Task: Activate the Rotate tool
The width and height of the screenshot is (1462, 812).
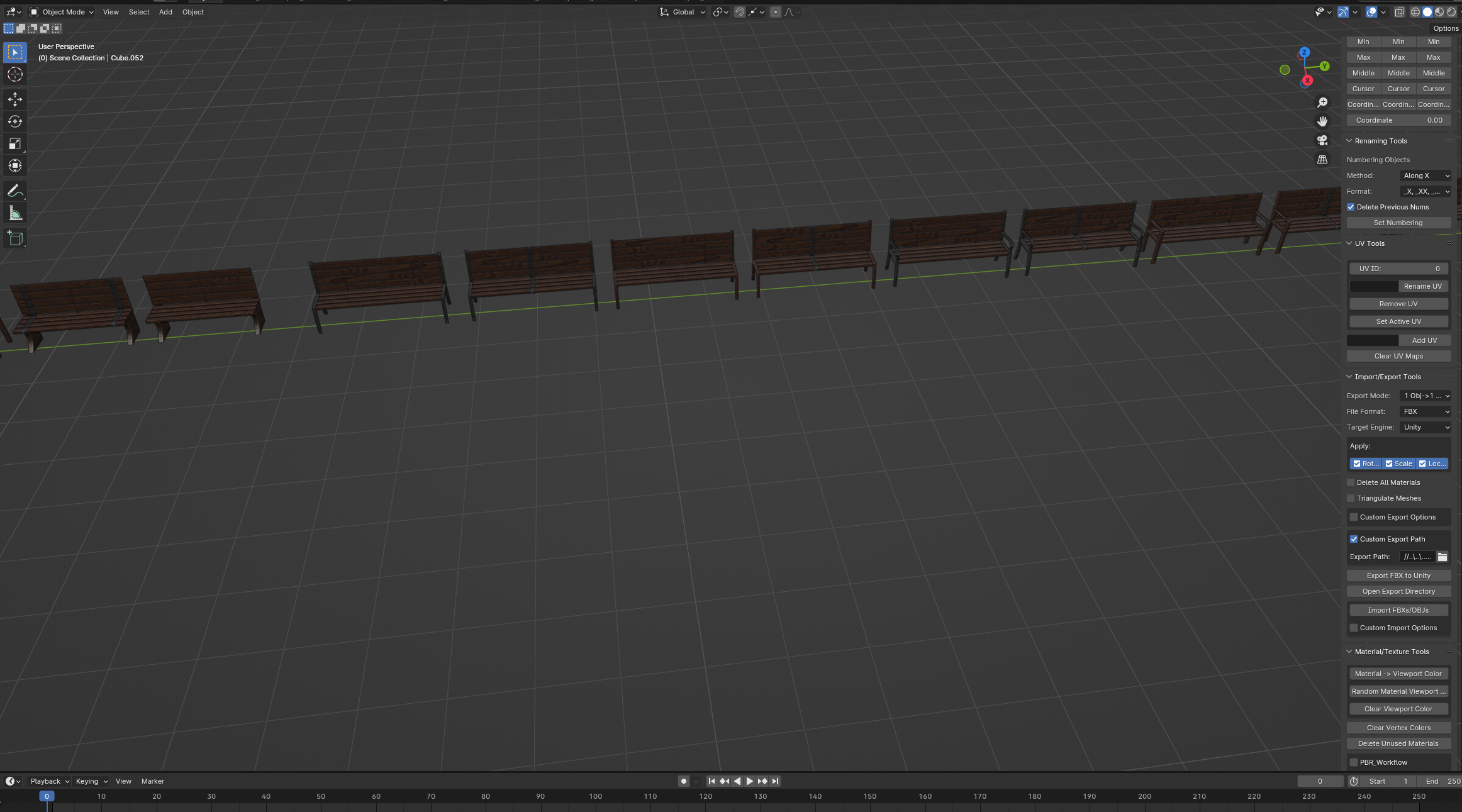Action: [15, 121]
